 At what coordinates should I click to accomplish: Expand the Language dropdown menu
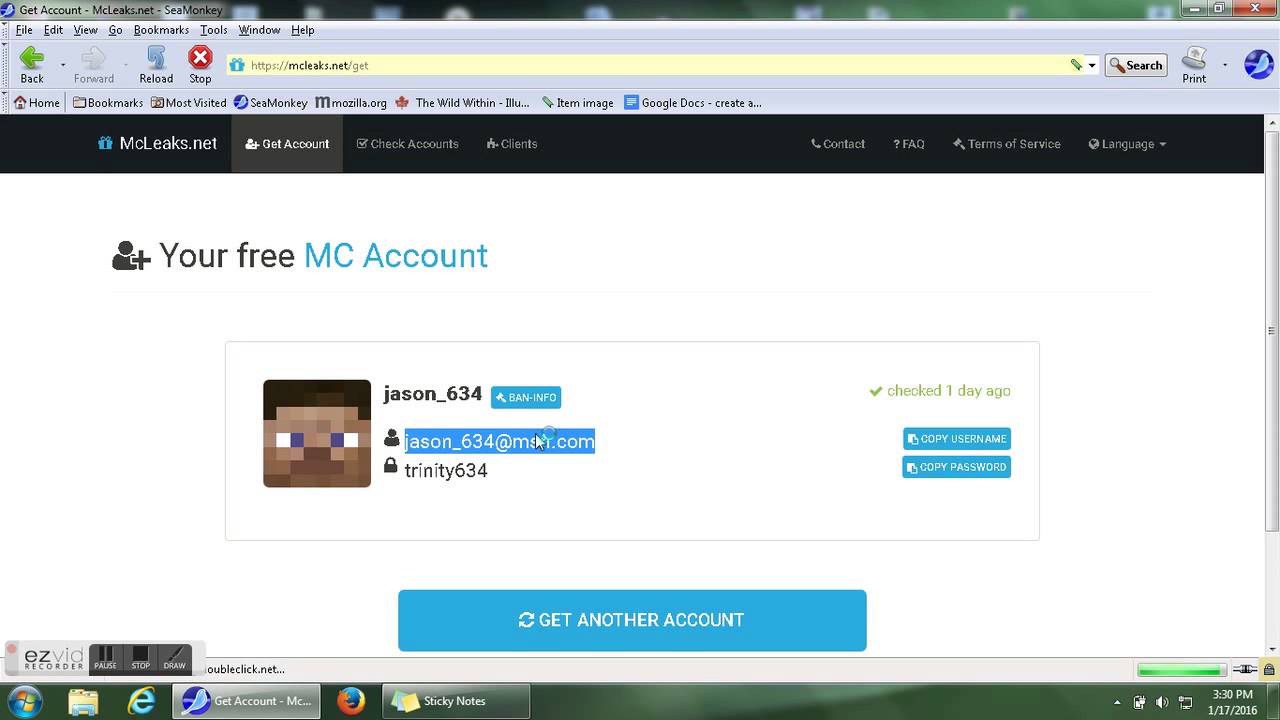[x=1127, y=144]
